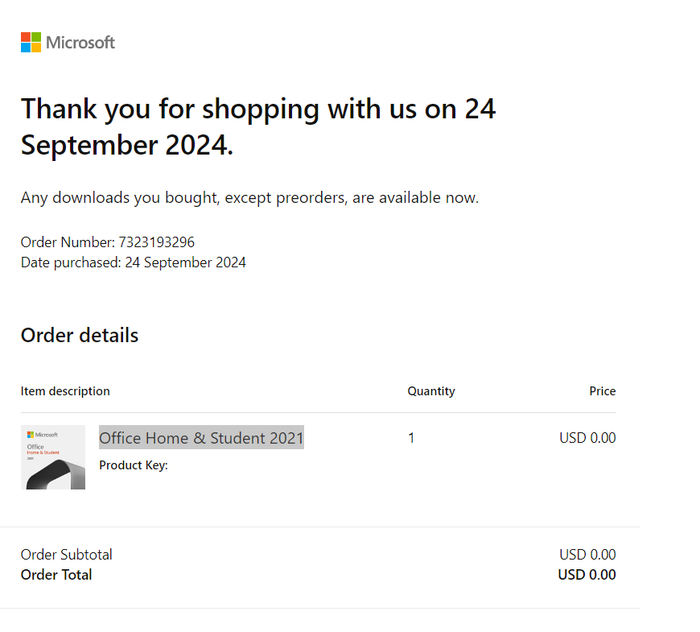Click the Order Subtotal label
This screenshot has height=632, width=700.
tap(67, 555)
